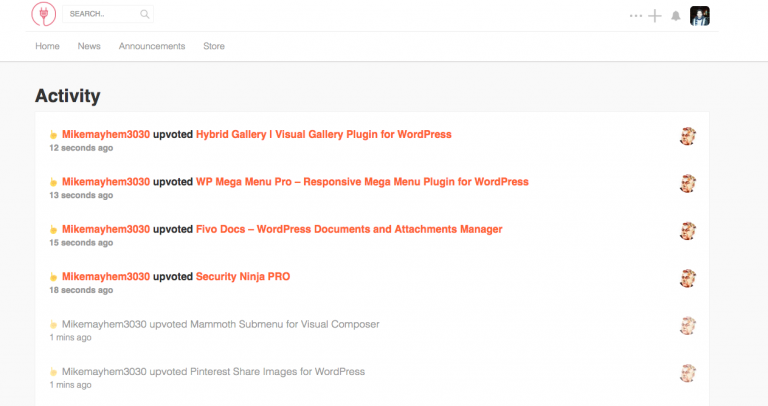Go to the Home menu item
Image resolution: width=768 pixels, height=406 pixels.
pyautogui.click(x=48, y=46)
